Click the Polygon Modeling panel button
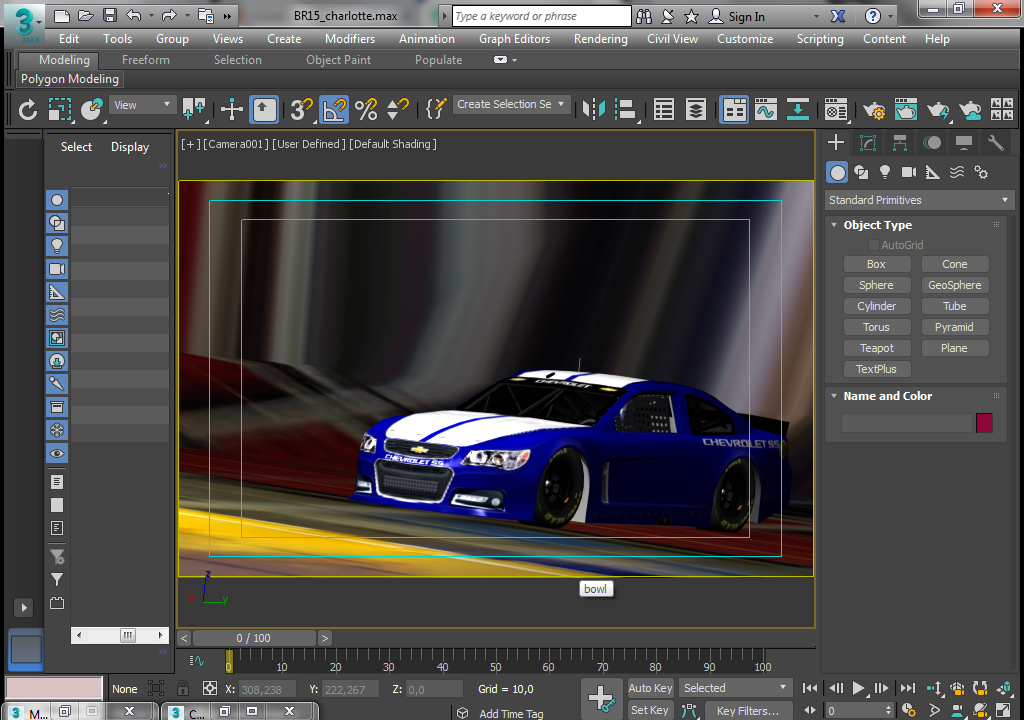Viewport: 1024px width, 720px height. click(x=70, y=79)
